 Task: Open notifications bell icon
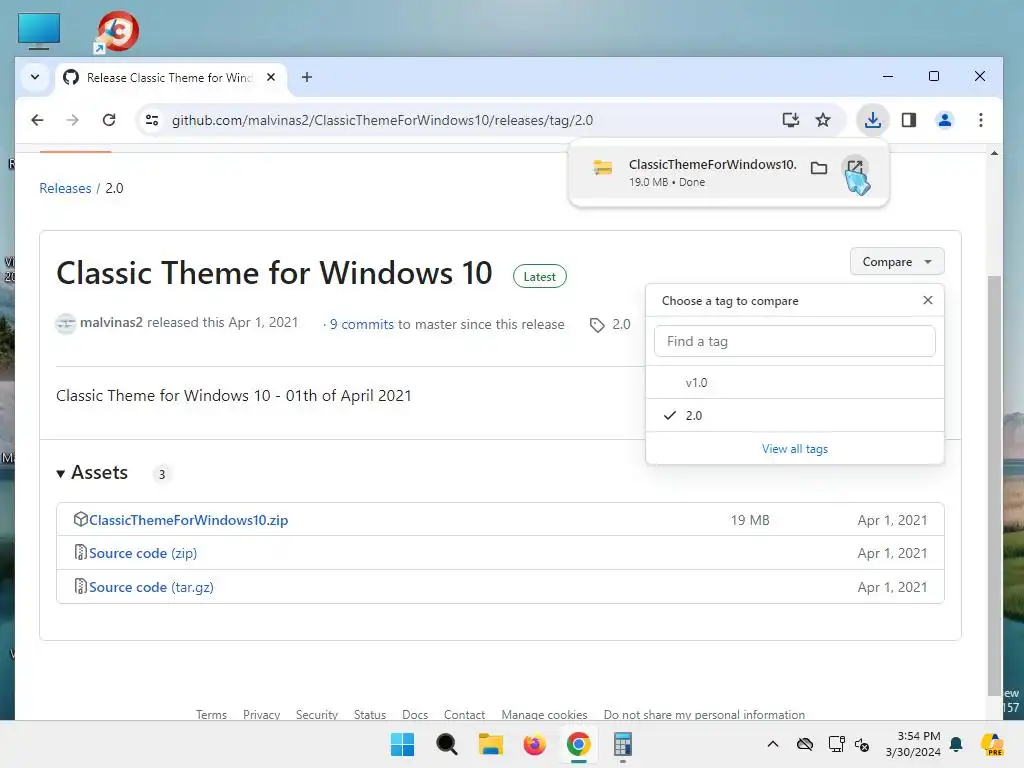[956, 744]
